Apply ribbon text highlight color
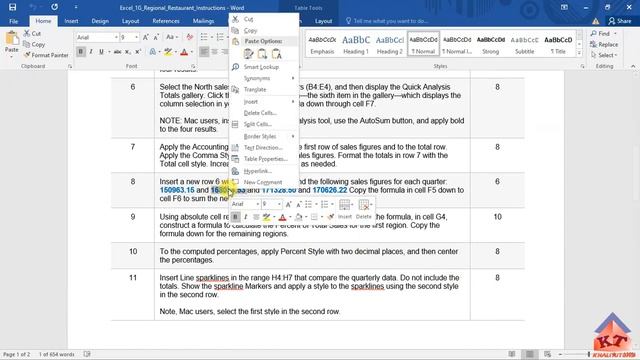The height and width of the screenshot is (360, 640). (168, 52)
